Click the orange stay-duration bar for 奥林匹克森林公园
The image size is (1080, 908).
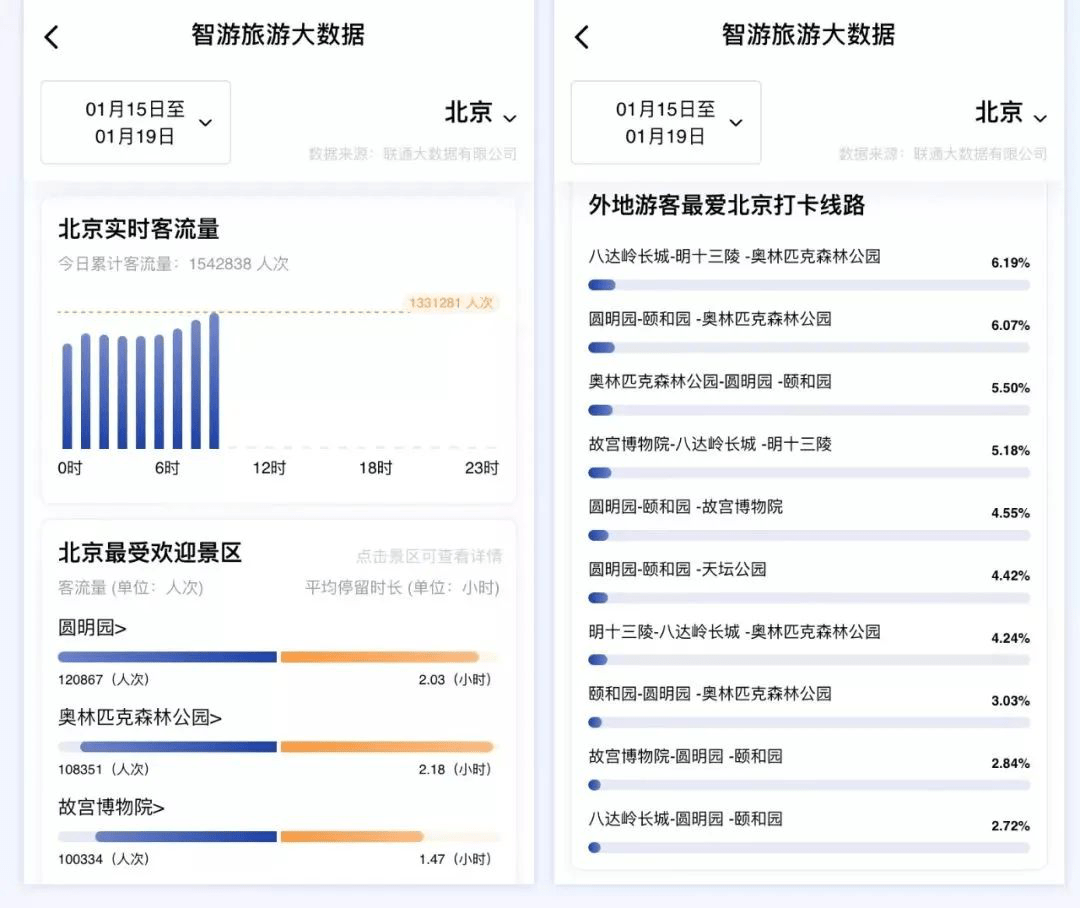(x=387, y=747)
